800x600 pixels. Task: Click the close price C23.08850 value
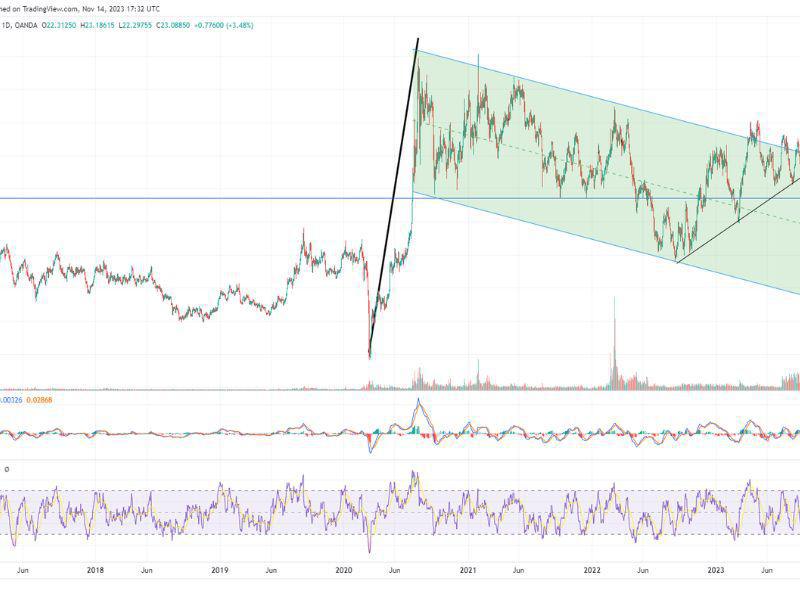[x=172, y=25]
